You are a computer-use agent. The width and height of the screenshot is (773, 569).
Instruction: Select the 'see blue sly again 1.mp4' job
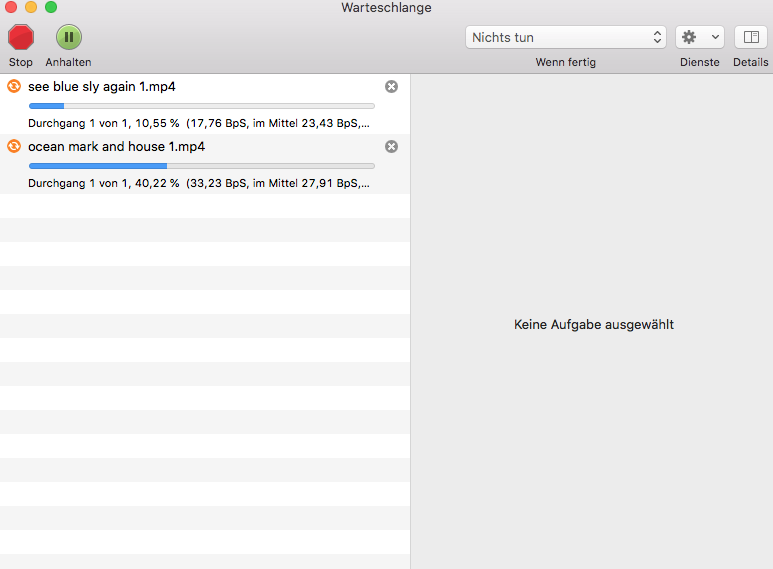coord(102,87)
